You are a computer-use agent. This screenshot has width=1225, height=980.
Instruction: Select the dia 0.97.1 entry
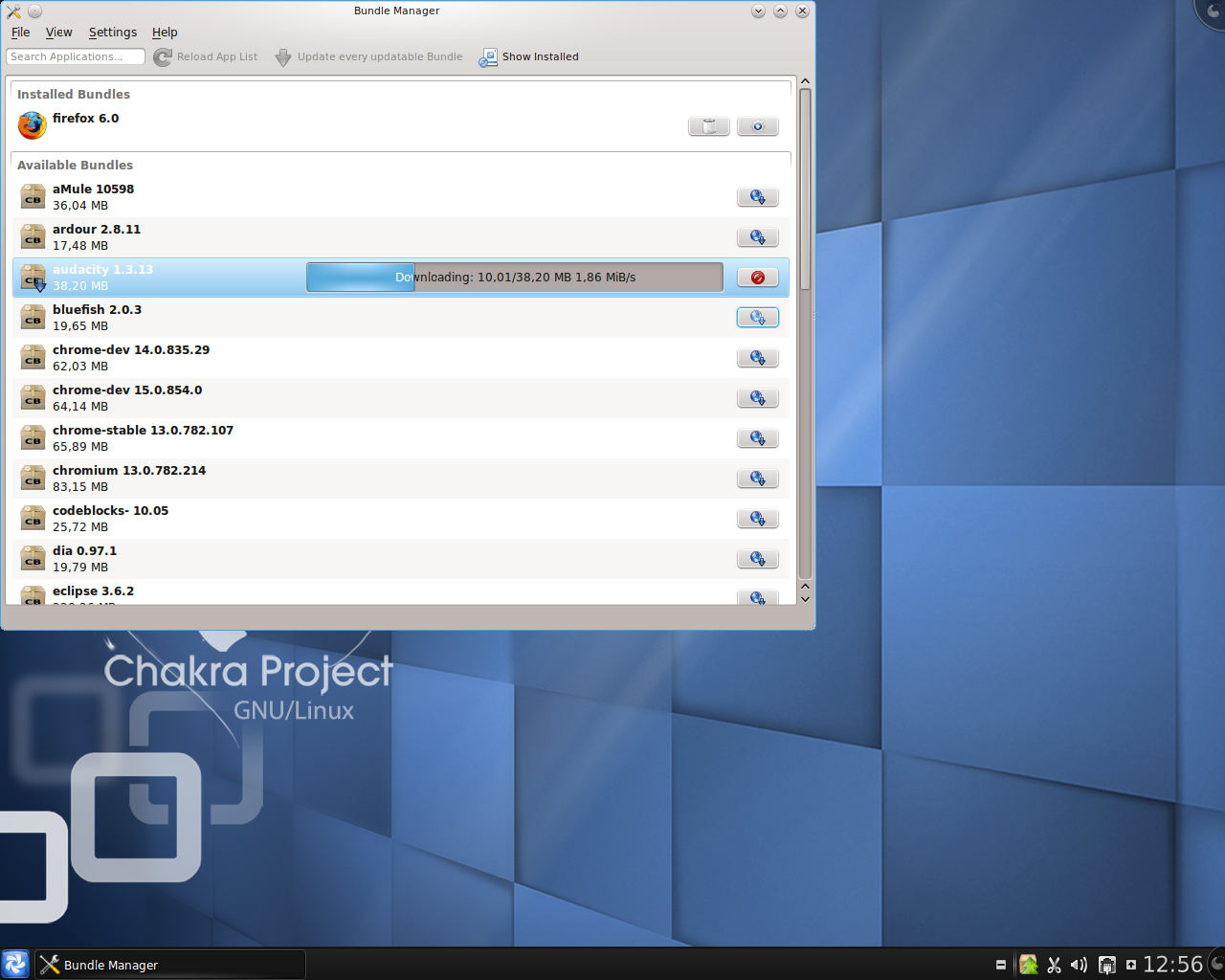(x=401, y=559)
